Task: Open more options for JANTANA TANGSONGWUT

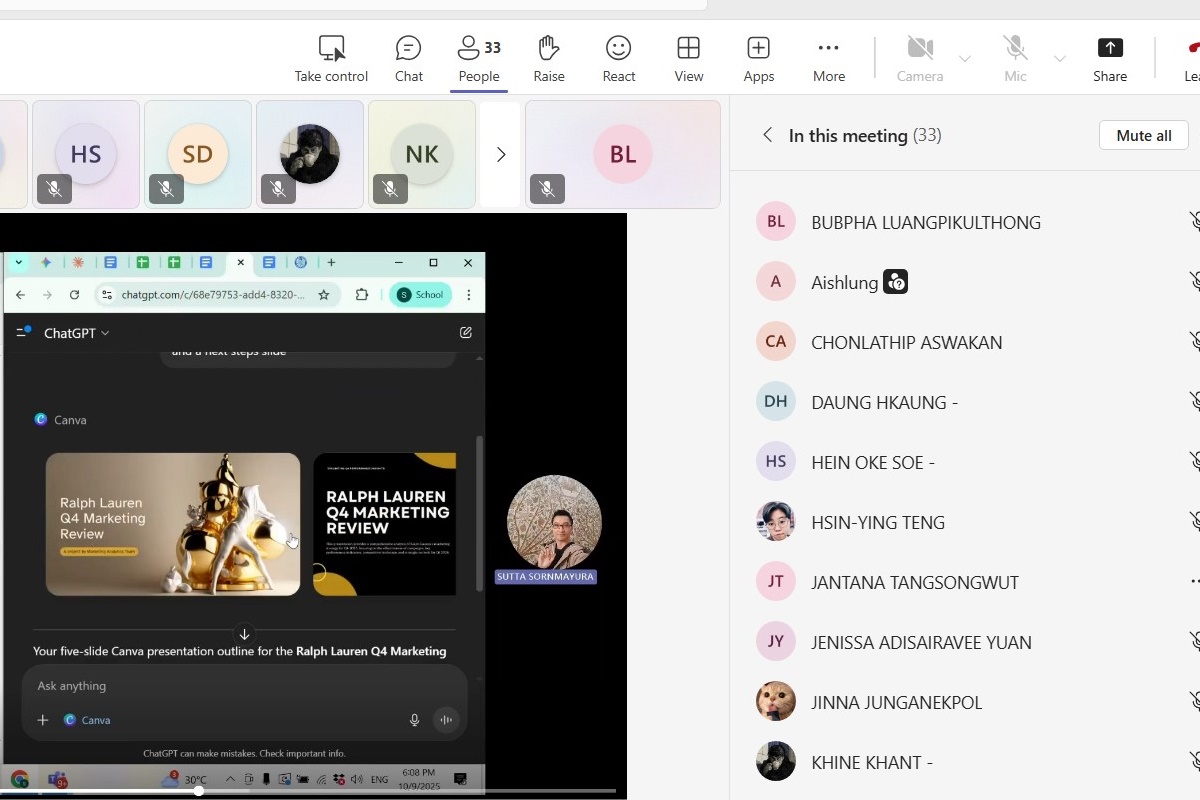Action: pos(1193,582)
